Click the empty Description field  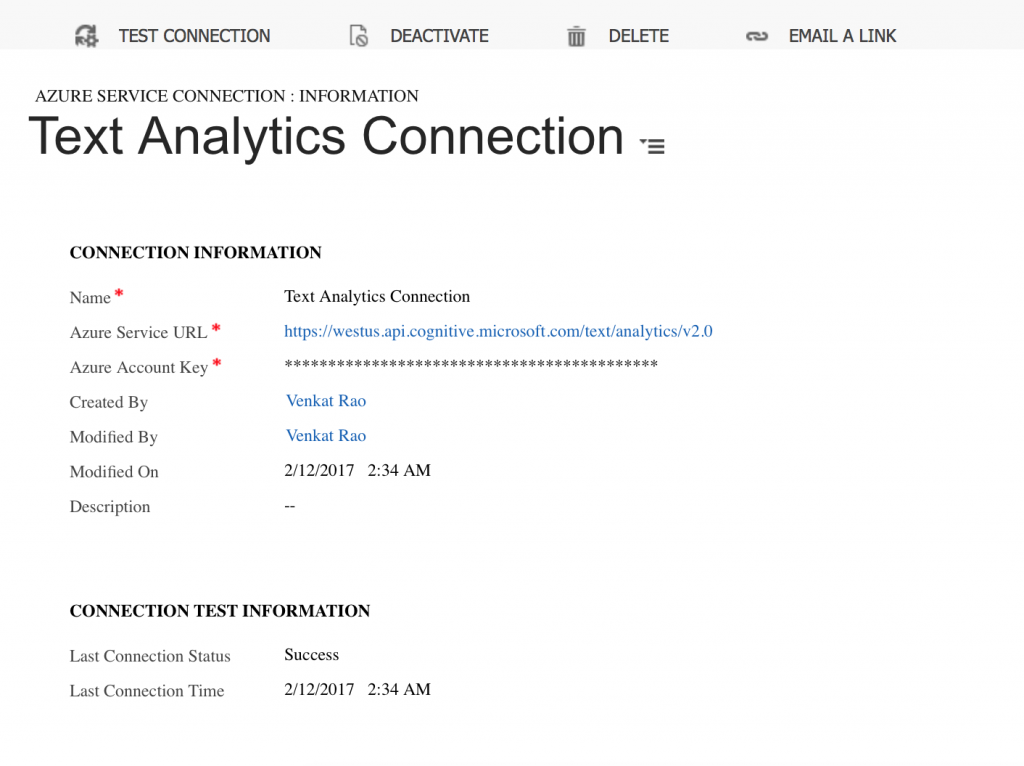click(290, 506)
